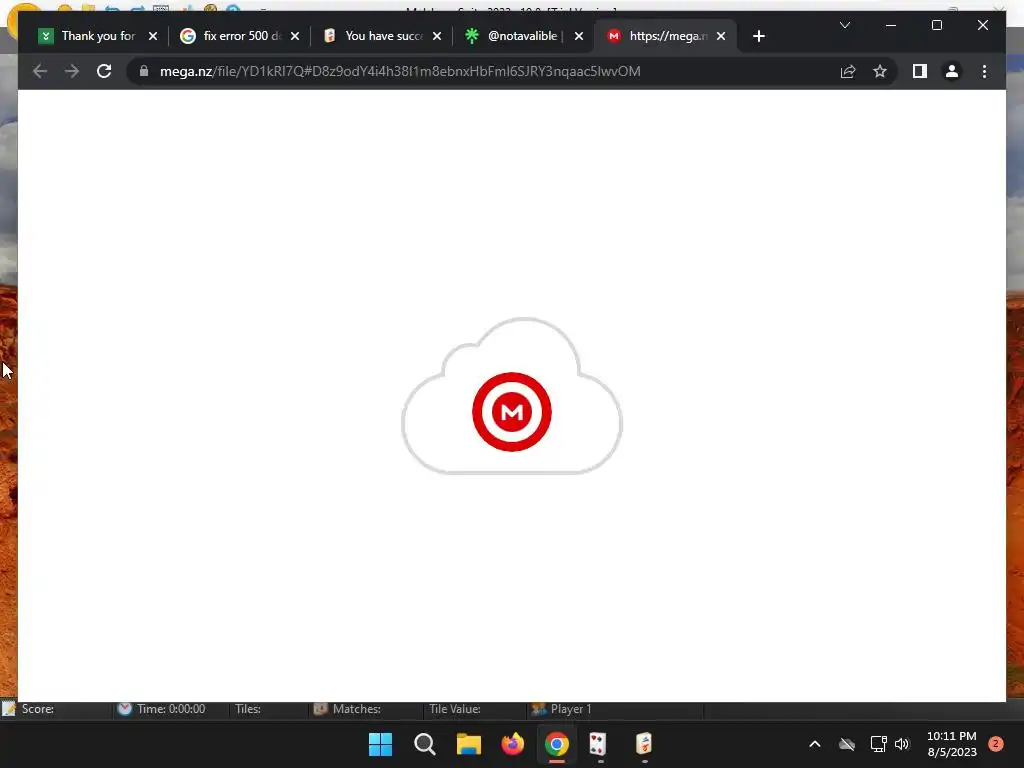
Task: Click the Tiles status bar entry
Action: click(x=248, y=709)
